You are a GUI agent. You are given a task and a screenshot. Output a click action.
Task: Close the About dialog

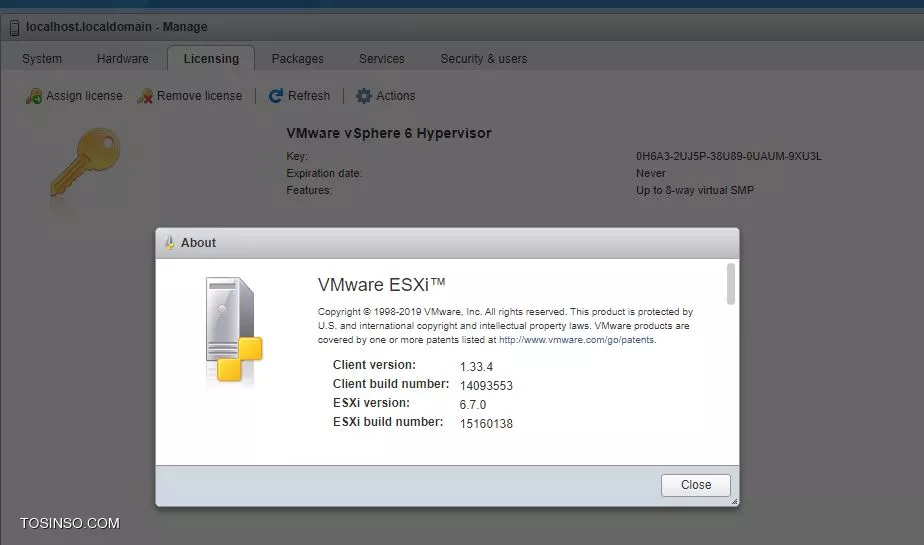(695, 485)
